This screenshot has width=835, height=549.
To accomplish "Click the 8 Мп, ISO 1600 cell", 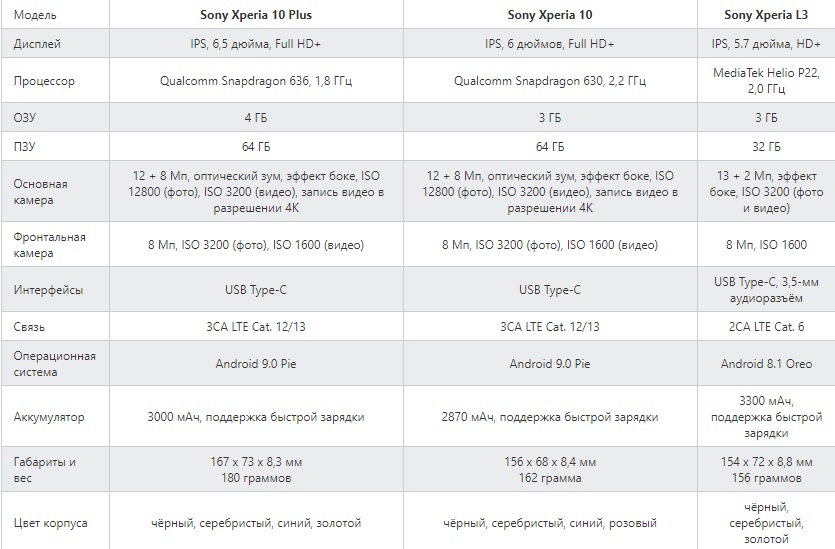I will 765,244.
